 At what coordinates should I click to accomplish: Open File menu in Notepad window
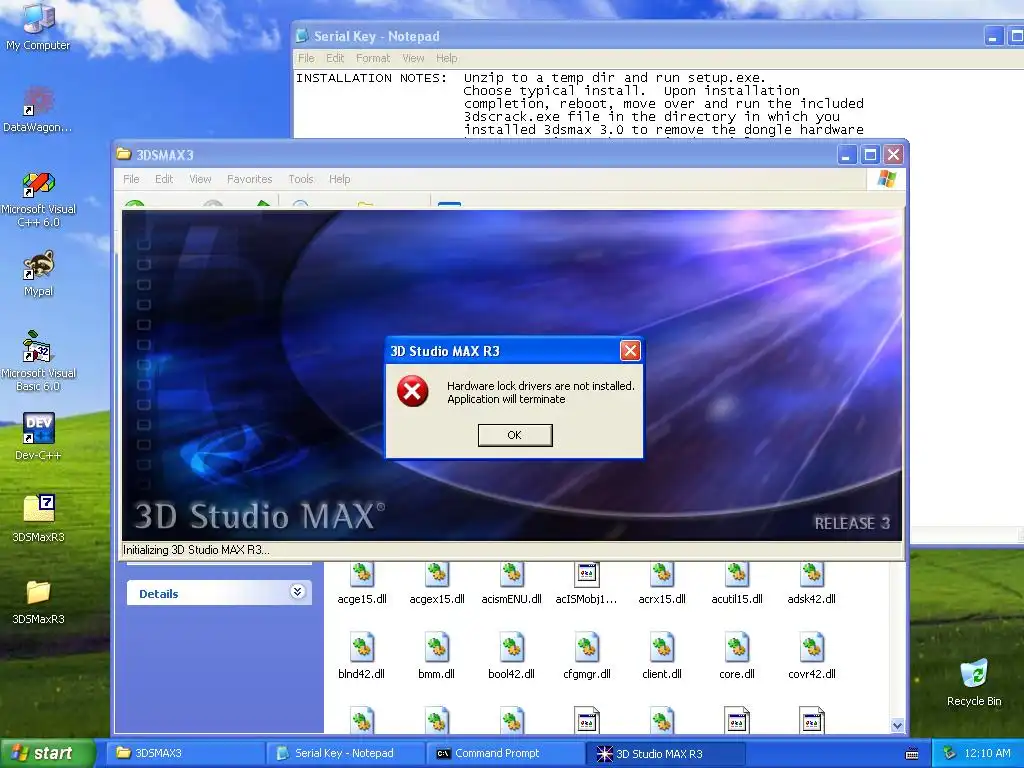pos(306,58)
